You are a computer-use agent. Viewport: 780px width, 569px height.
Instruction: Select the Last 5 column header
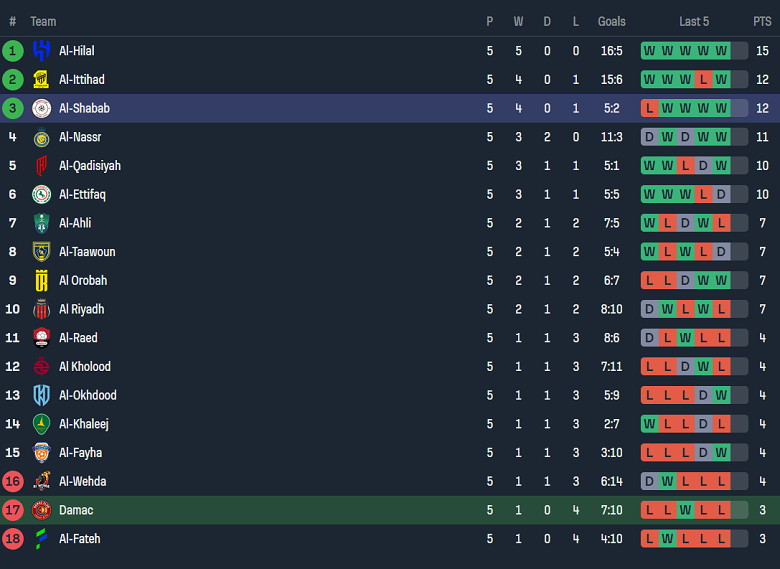pyautogui.click(x=694, y=21)
